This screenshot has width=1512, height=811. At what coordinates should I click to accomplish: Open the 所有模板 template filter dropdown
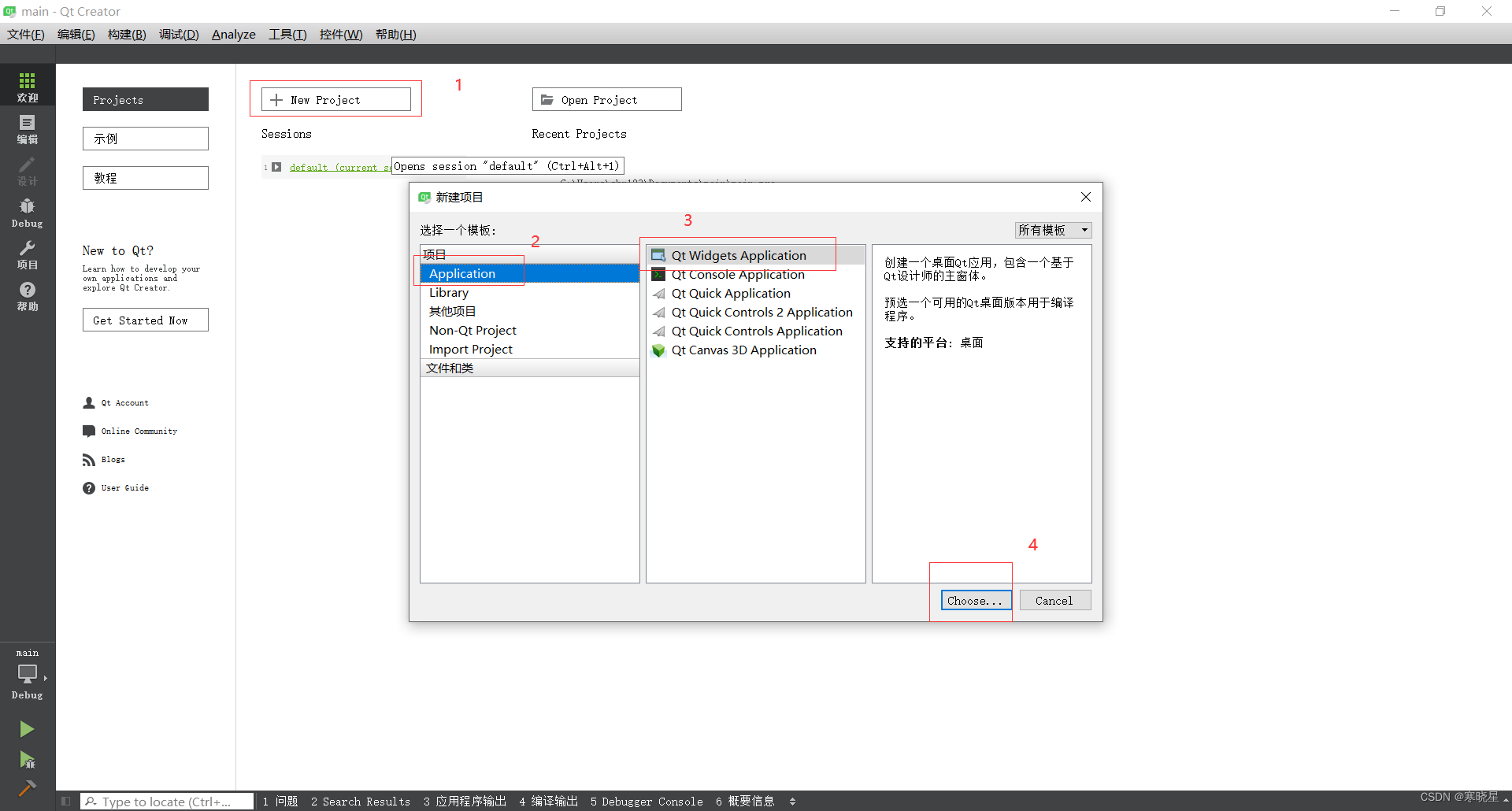tap(1053, 230)
